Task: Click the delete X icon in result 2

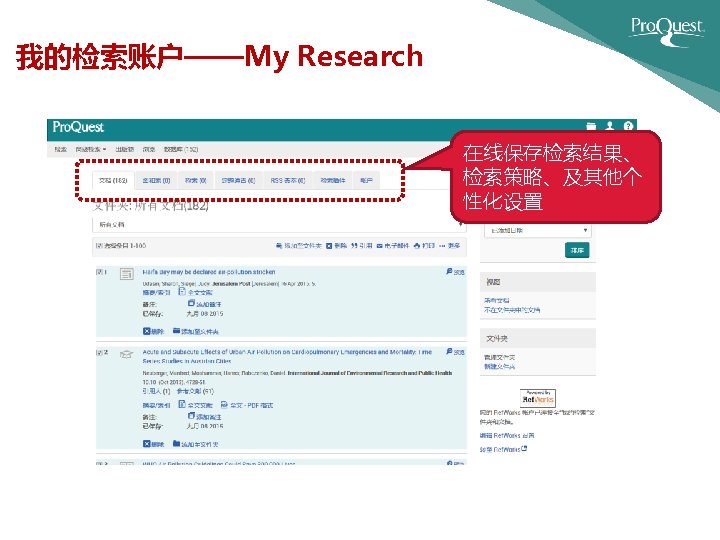Action: click(146, 444)
